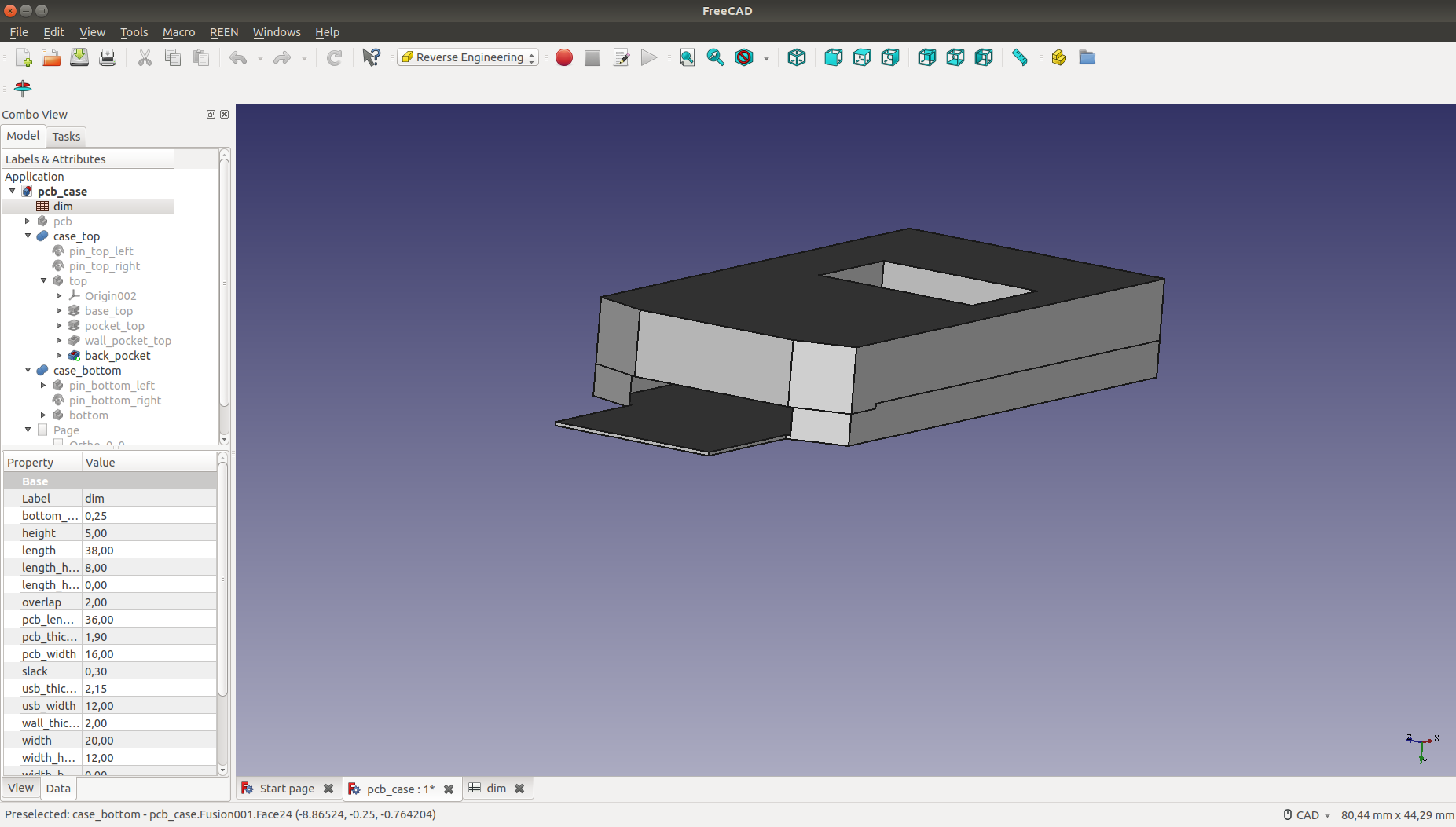Viewport: 1456px width, 827px height.
Task: Switch to the Tasks tab
Action: click(x=66, y=137)
